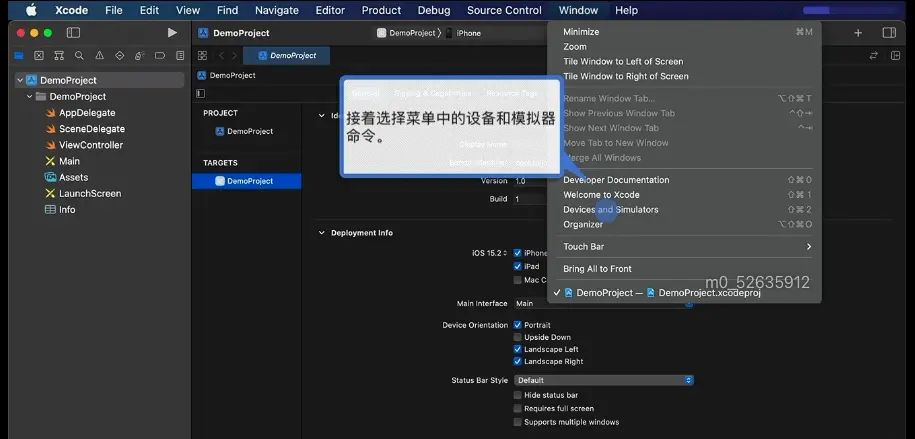Choose the iPhone run destination

click(x=464, y=33)
